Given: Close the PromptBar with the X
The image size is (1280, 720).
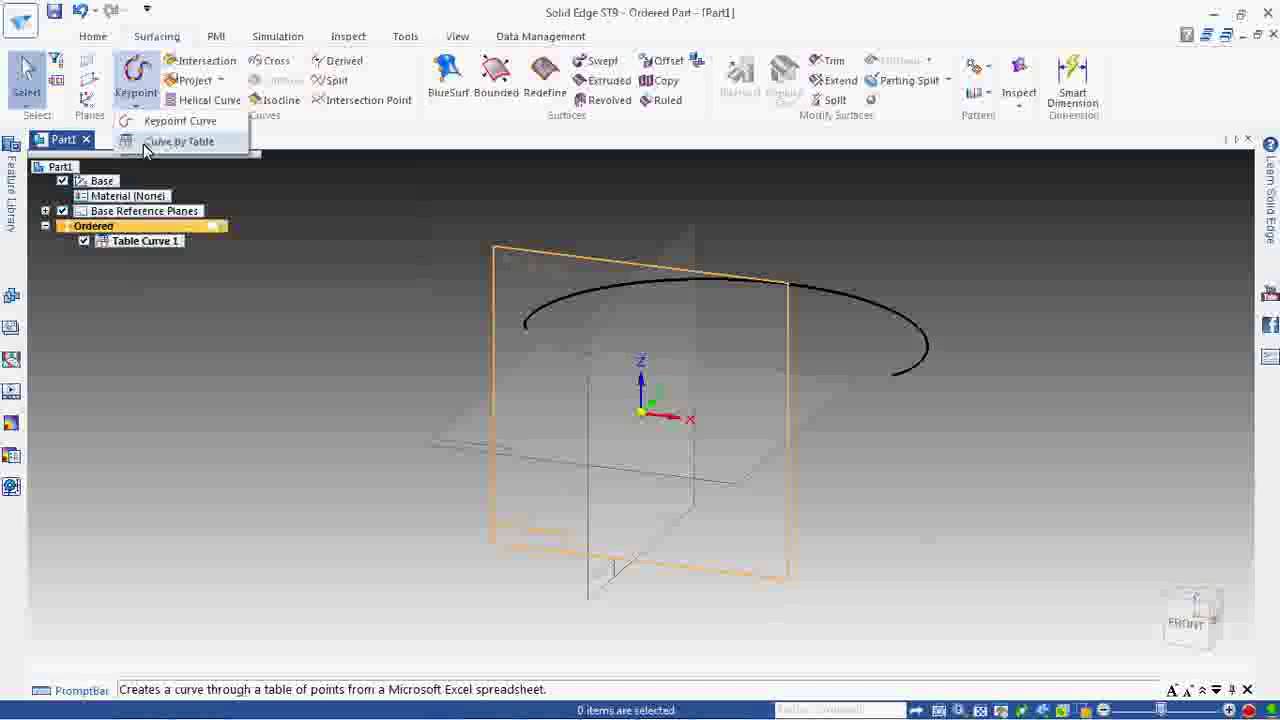Looking at the screenshot, I should coord(1247,690).
